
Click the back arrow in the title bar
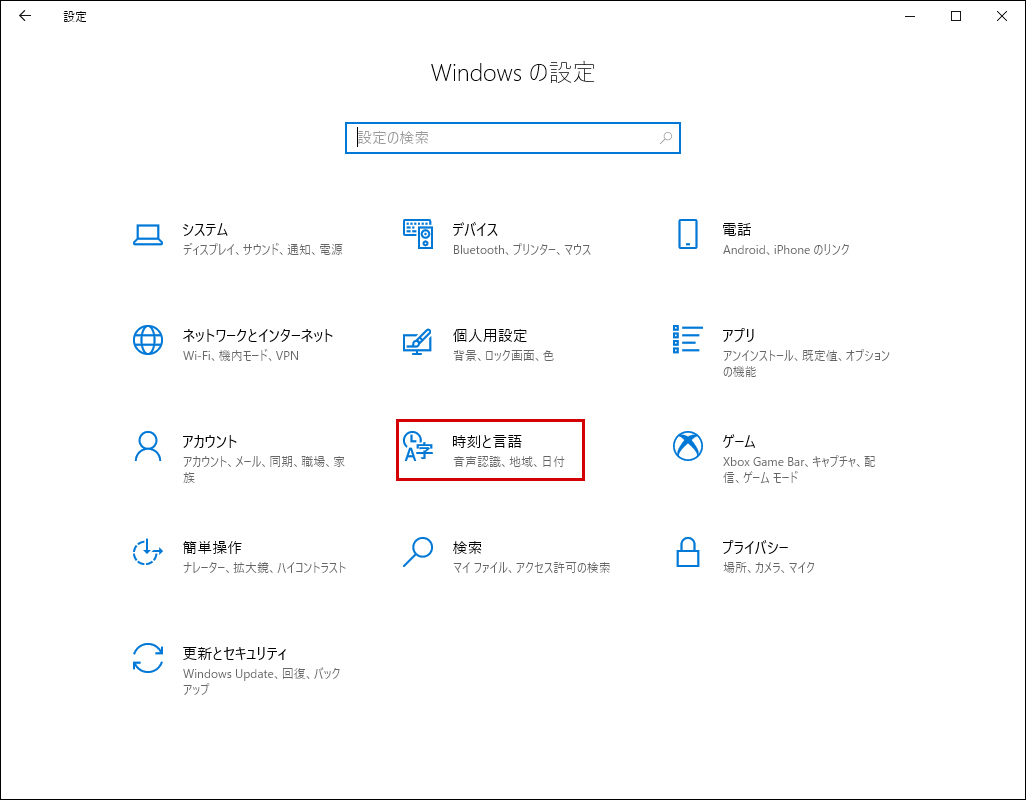pos(25,16)
